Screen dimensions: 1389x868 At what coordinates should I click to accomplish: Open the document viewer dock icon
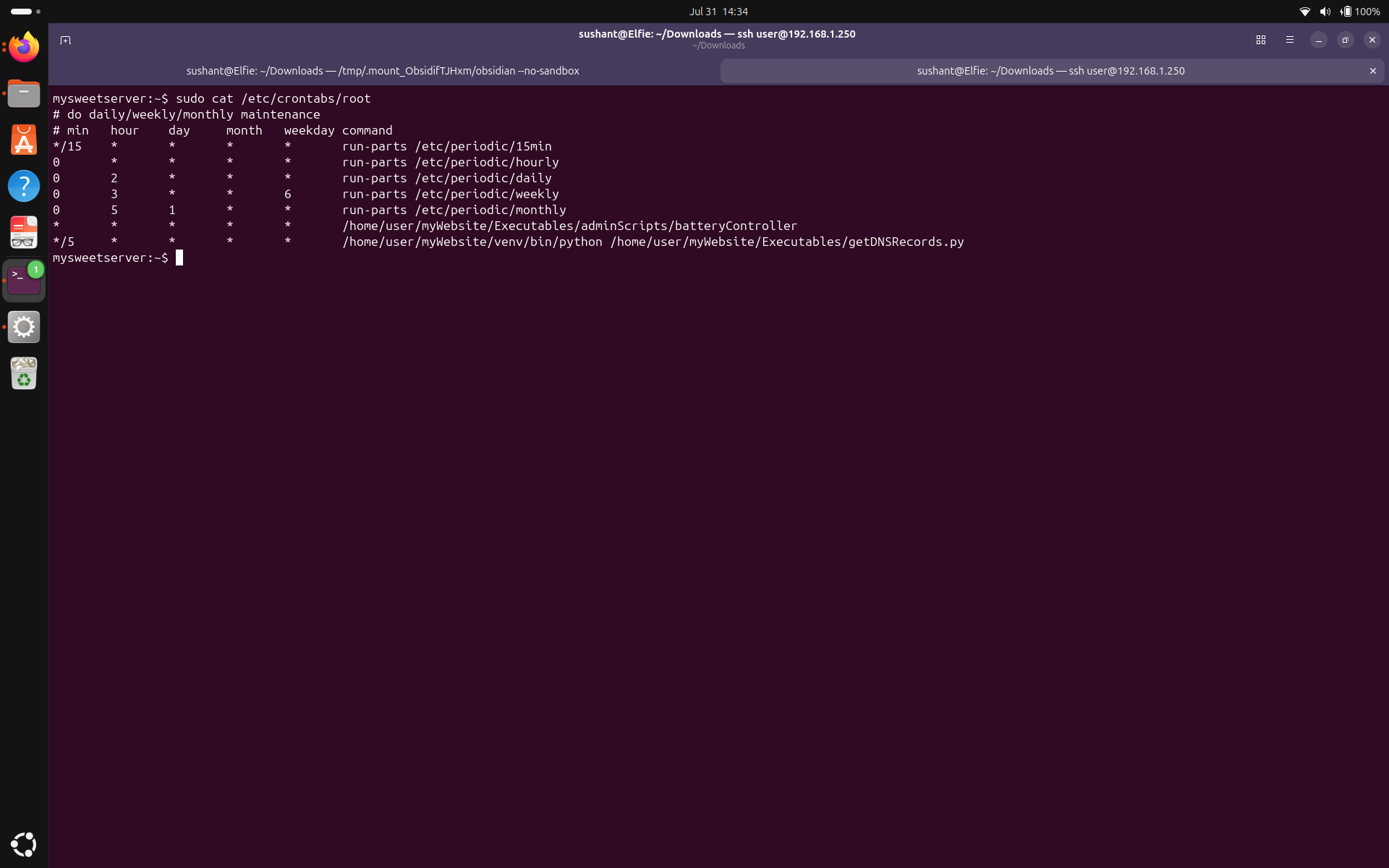coord(24,233)
